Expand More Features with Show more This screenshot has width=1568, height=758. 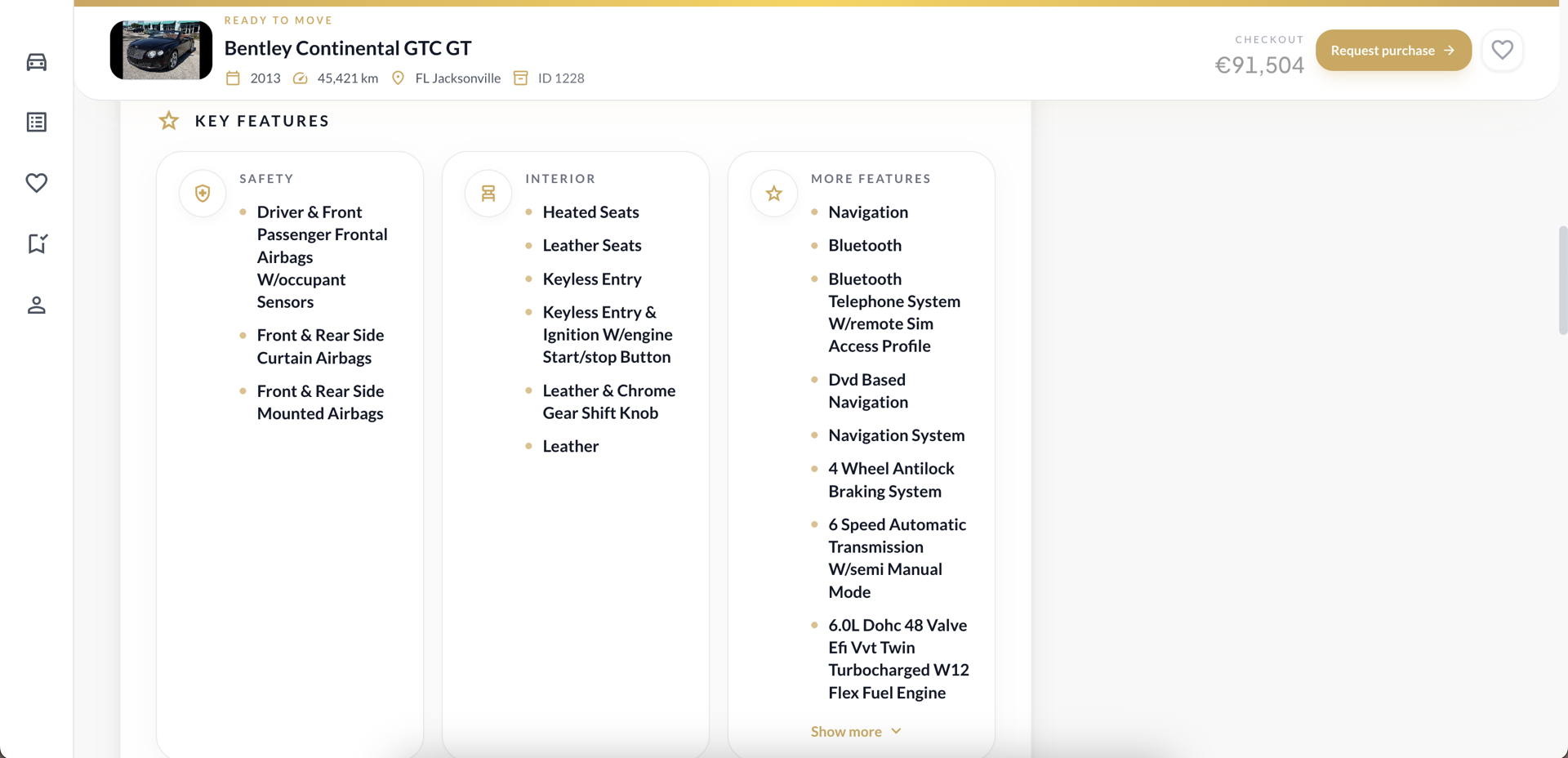pyautogui.click(x=856, y=731)
